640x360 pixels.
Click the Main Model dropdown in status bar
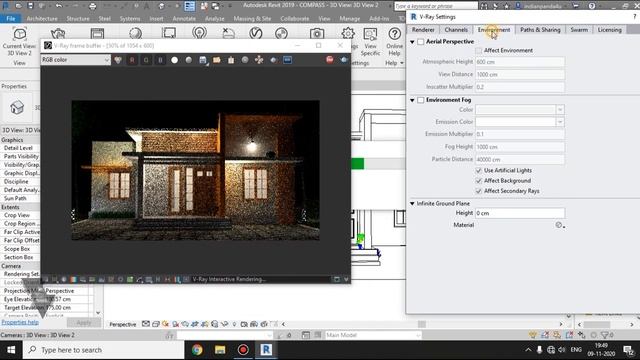(373, 335)
